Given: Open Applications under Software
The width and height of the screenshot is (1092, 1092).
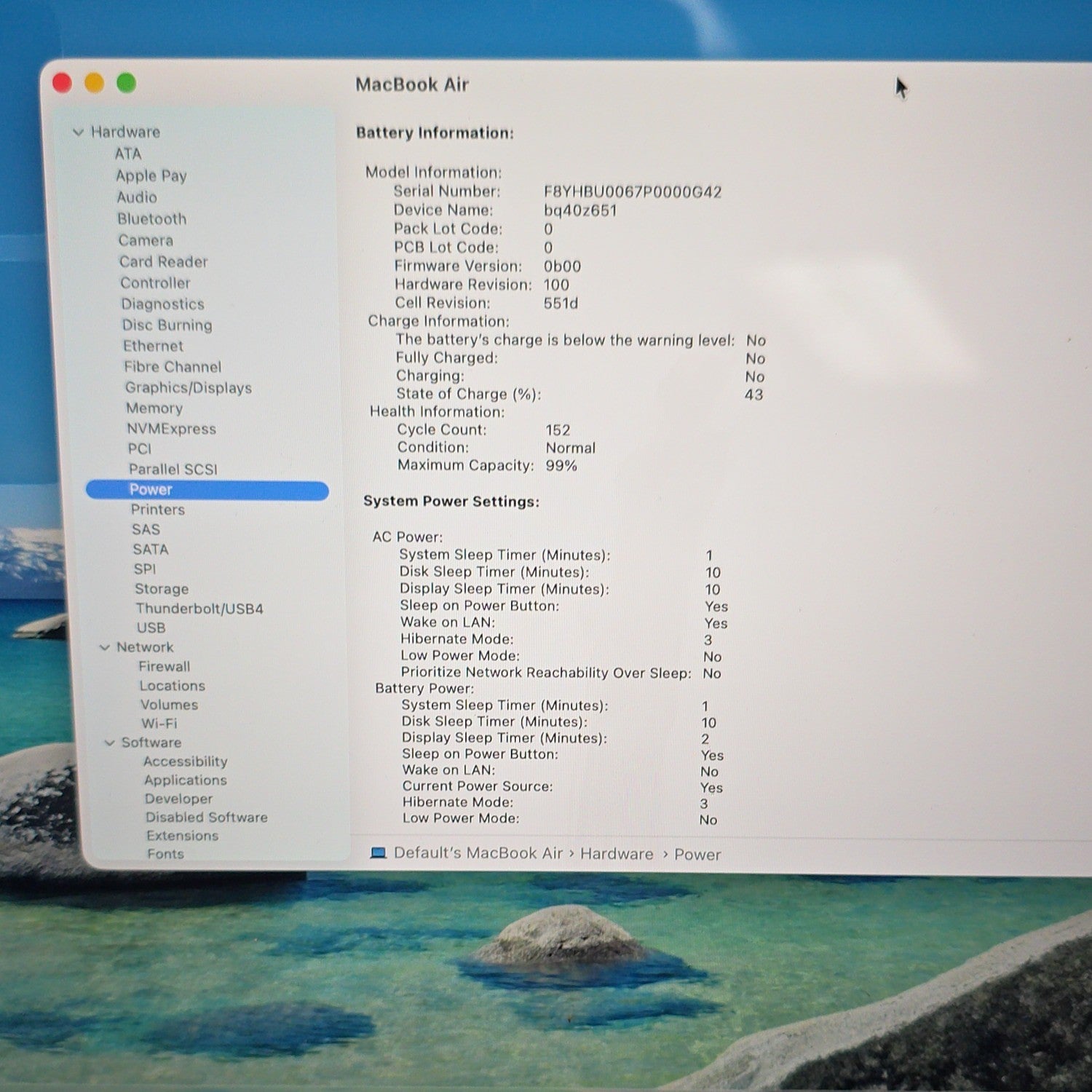Looking at the screenshot, I should (x=186, y=780).
